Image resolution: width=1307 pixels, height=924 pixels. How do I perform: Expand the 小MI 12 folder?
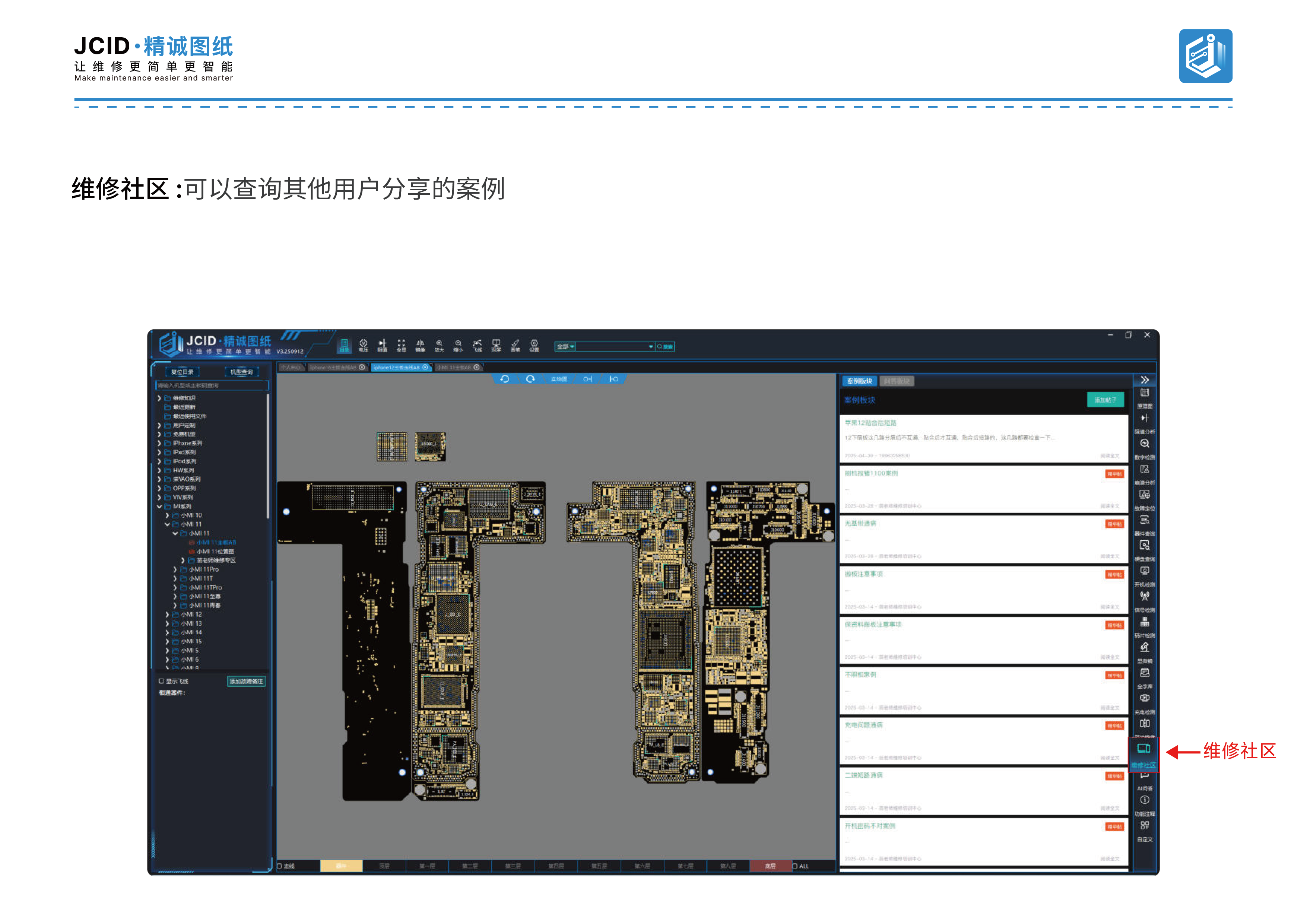(167, 615)
